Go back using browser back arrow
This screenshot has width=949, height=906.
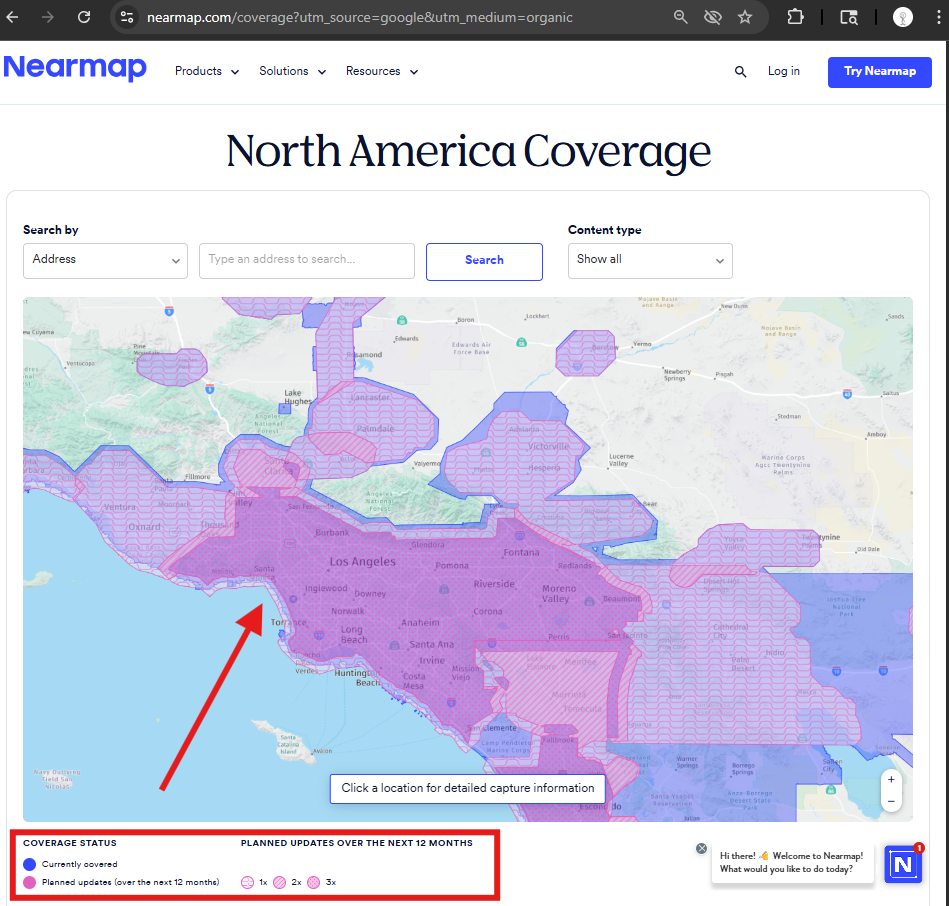pos(13,17)
